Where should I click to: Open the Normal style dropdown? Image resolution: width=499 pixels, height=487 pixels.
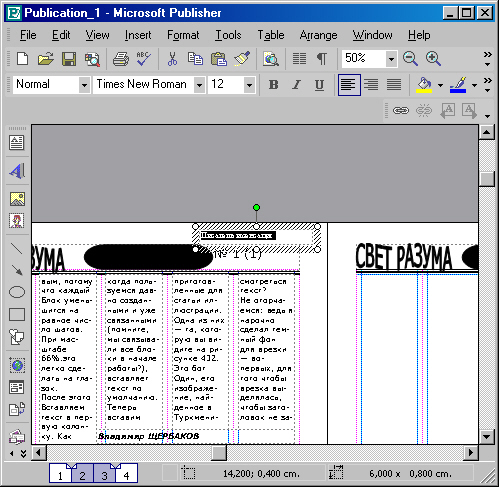pyautogui.click(x=84, y=85)
